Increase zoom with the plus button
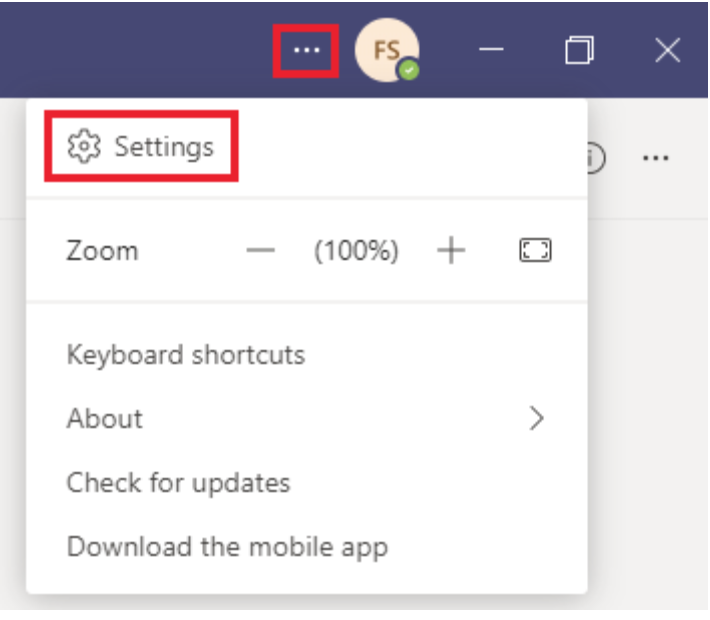The height and width of the screenshot is (620, 710). coord(451,250)
